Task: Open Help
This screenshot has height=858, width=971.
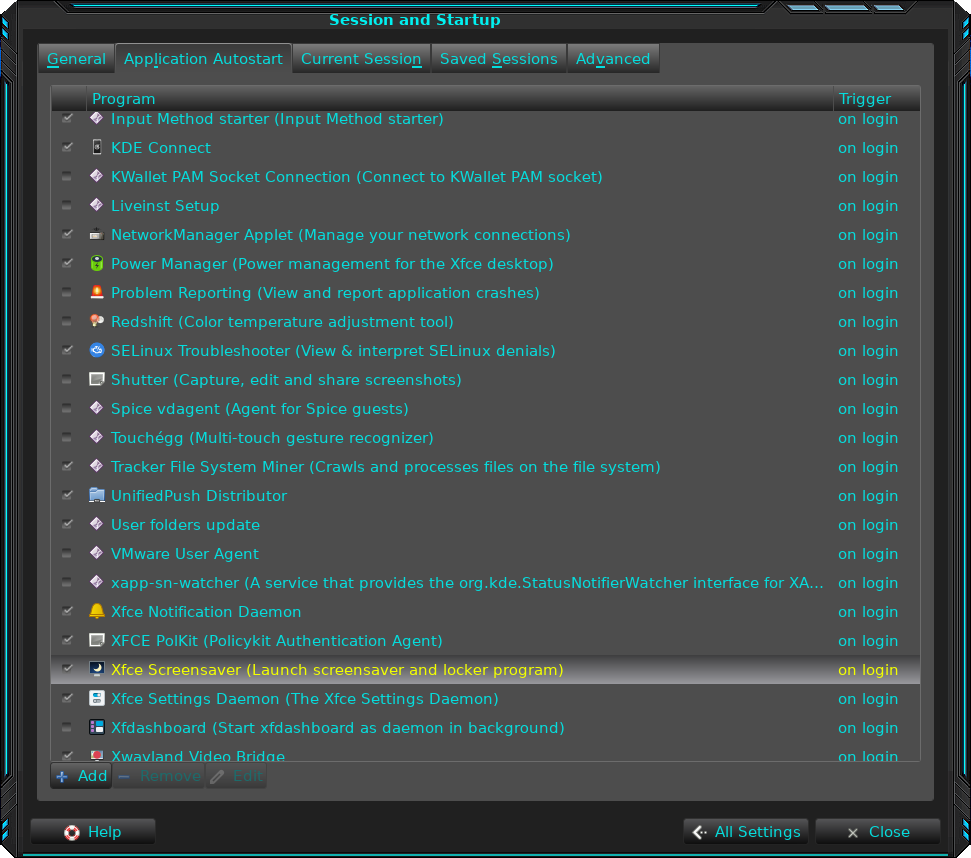Action: pyautogui.click(x=92, y=831)
